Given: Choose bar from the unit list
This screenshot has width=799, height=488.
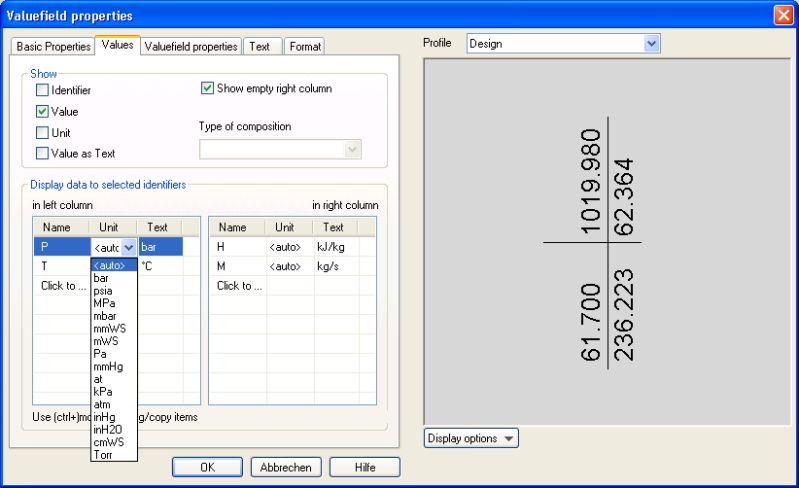Looking at the screenshot, I should pyautogui.click(x=114, y=278).
